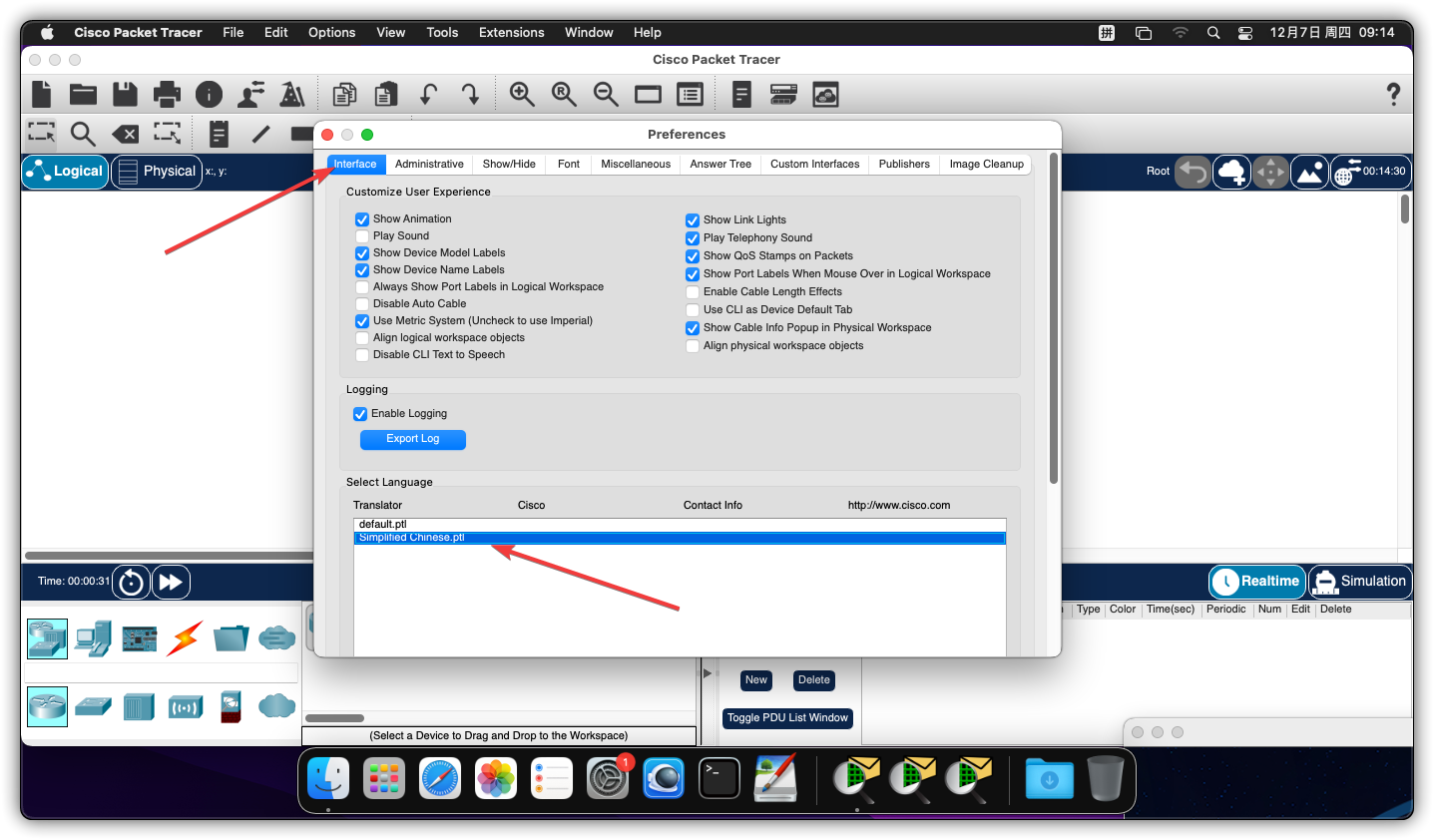The image size is (1434, 840).
Task: Click the Fast Forward Time button
Action: (171, 582)
